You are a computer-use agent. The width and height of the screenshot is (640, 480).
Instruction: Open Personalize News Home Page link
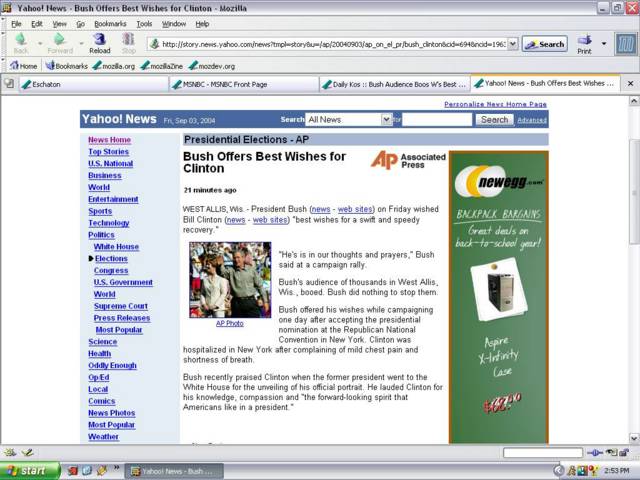pyautogui.click(x=496, y=104)
